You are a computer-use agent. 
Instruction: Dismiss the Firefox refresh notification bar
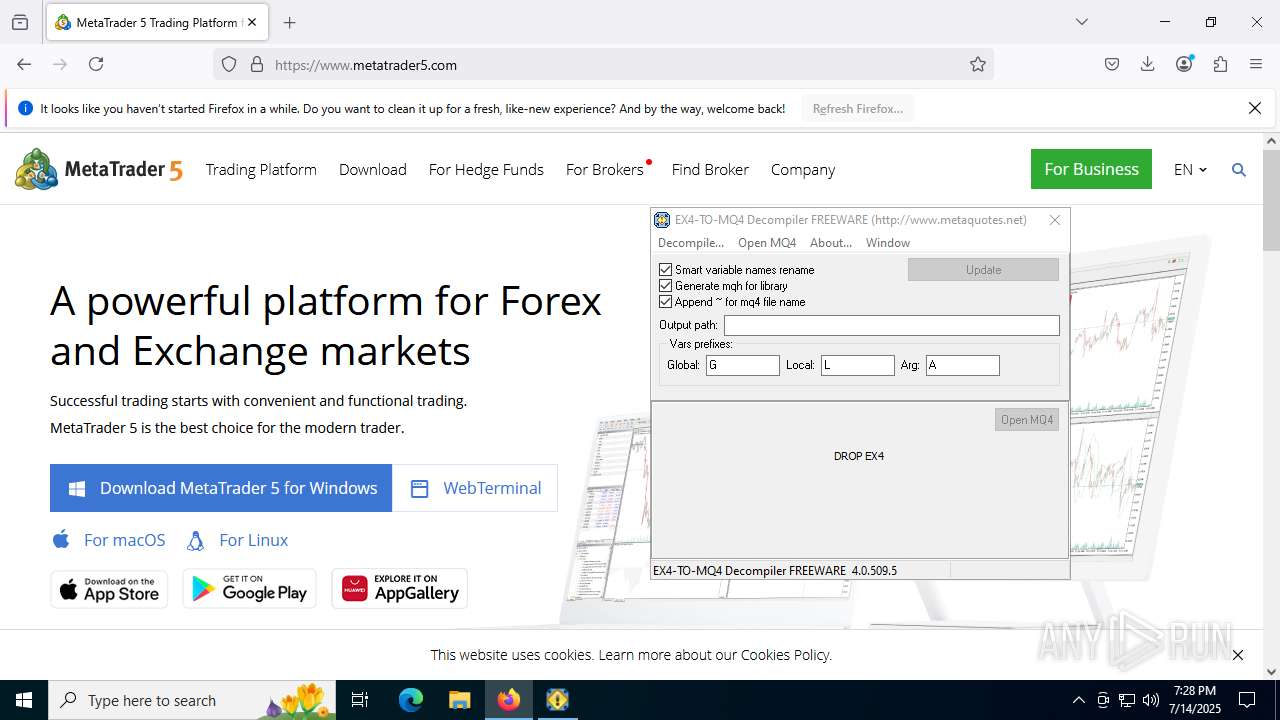tap(1255, 108)
